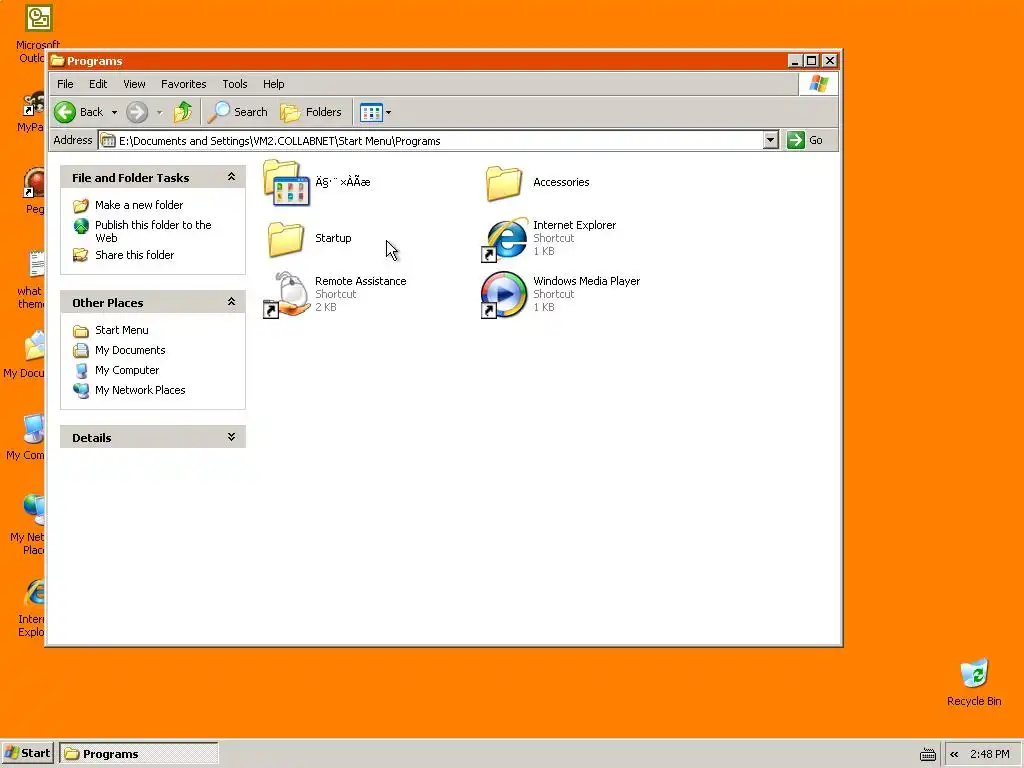
Task: Select the 'what theme' text file icon
Action: coord(35,264)
